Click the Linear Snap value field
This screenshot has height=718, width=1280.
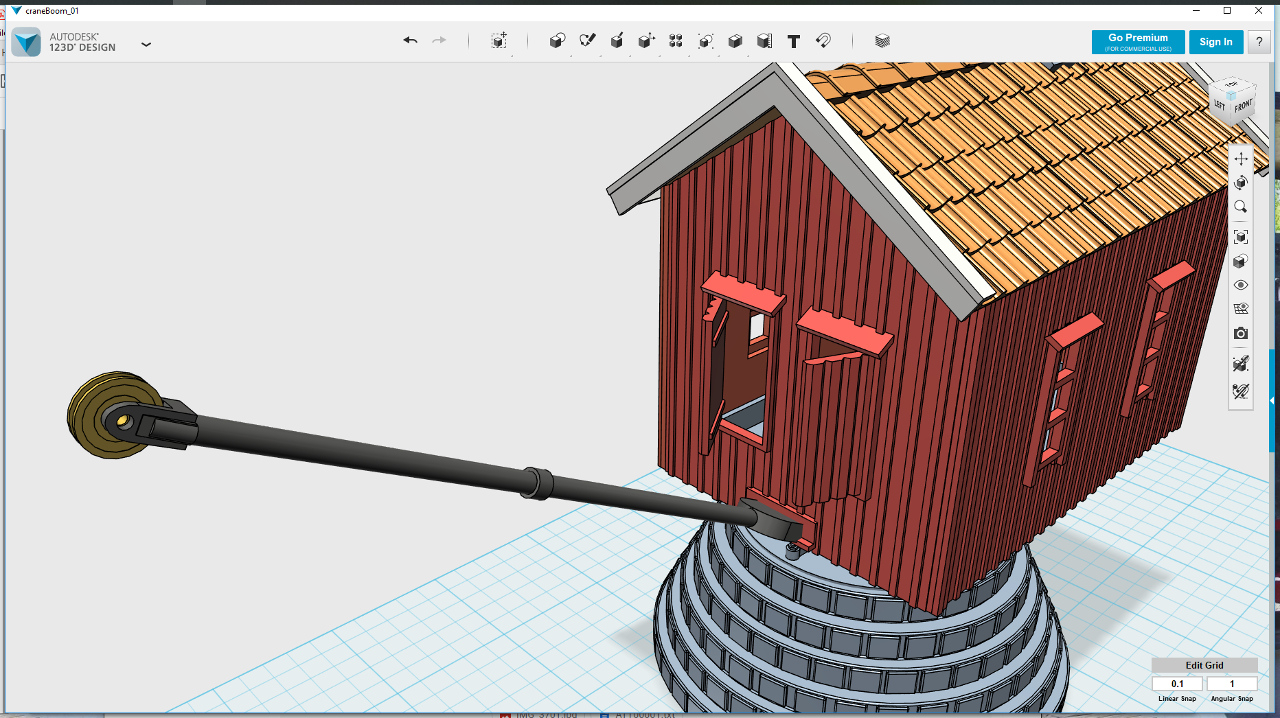tap(1177, 684)
